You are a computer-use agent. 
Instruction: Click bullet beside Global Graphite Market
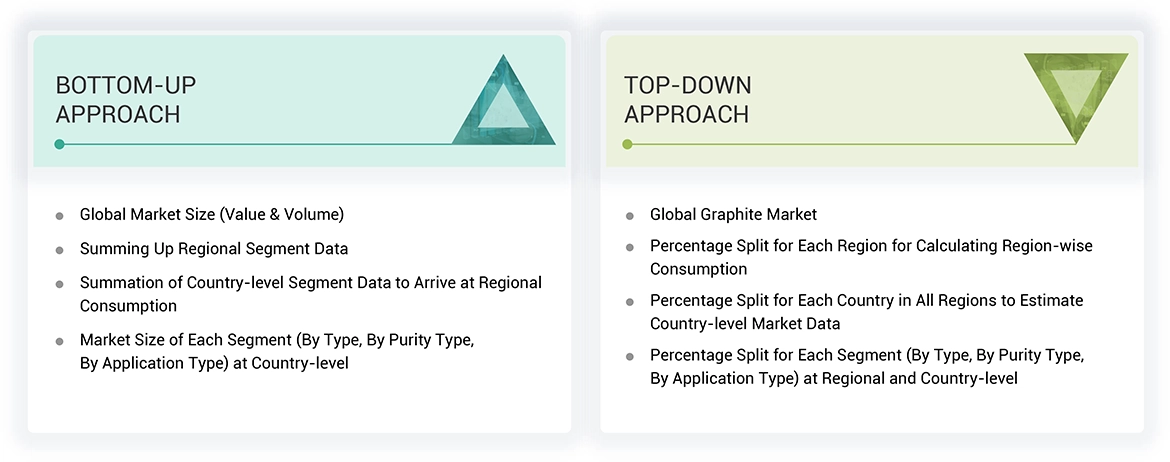629,215
